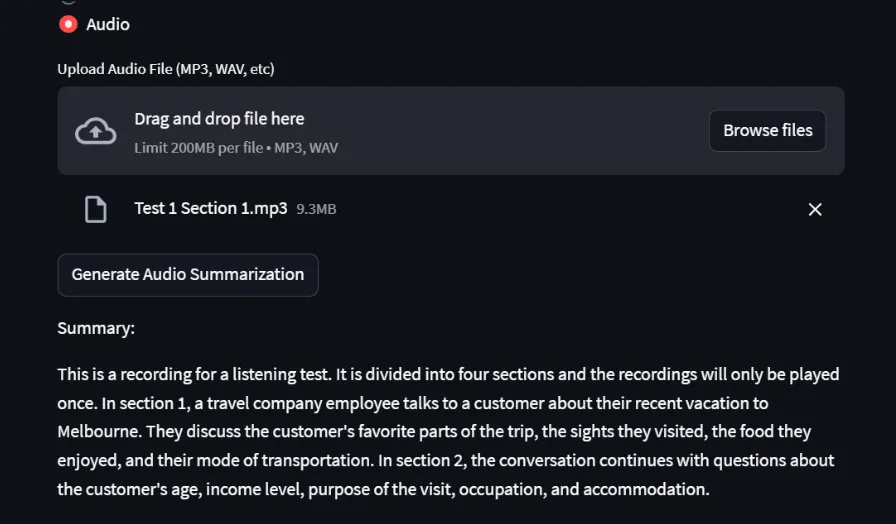
Task: Click the "Summary:" heading
Action: (x=96, y=328)
